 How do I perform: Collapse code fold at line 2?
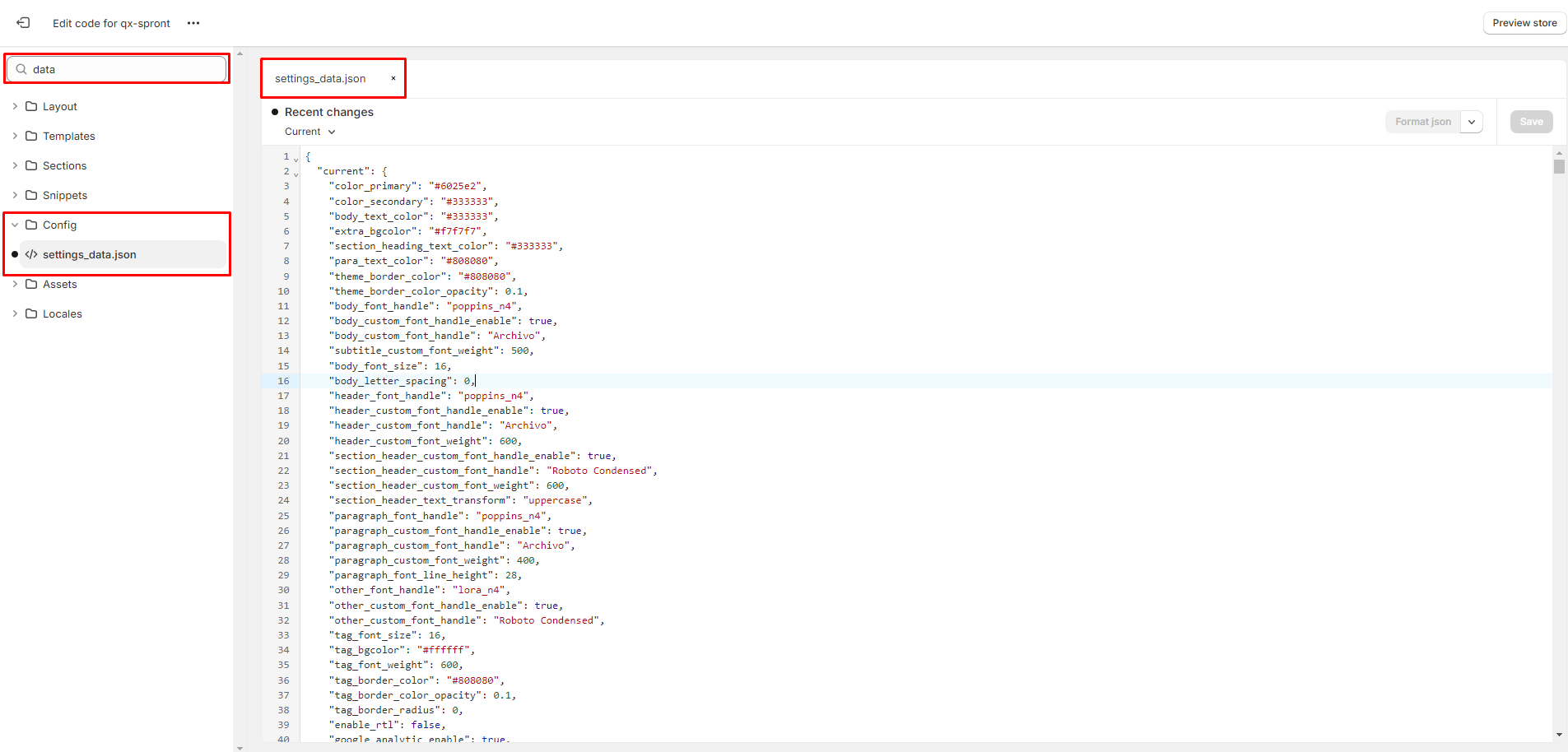(x=296, y=173)
